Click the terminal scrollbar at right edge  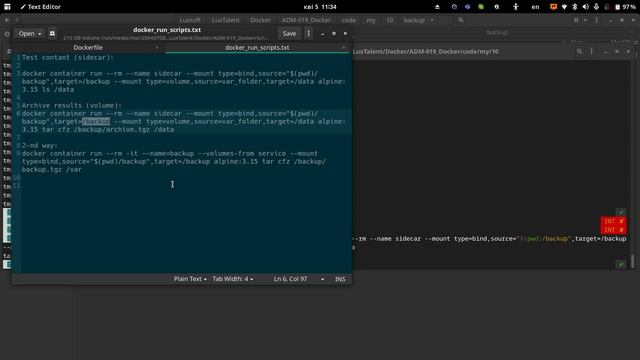633,261
